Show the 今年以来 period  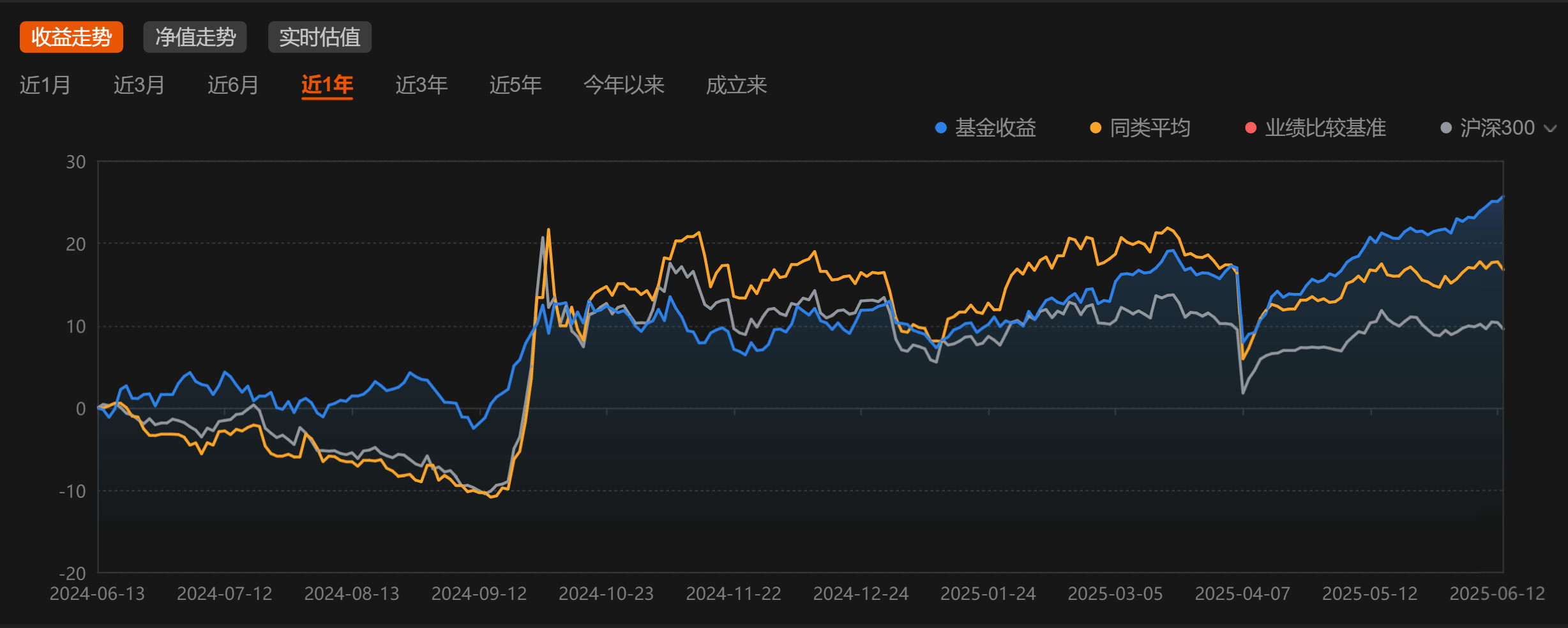(x=624, y=85)
